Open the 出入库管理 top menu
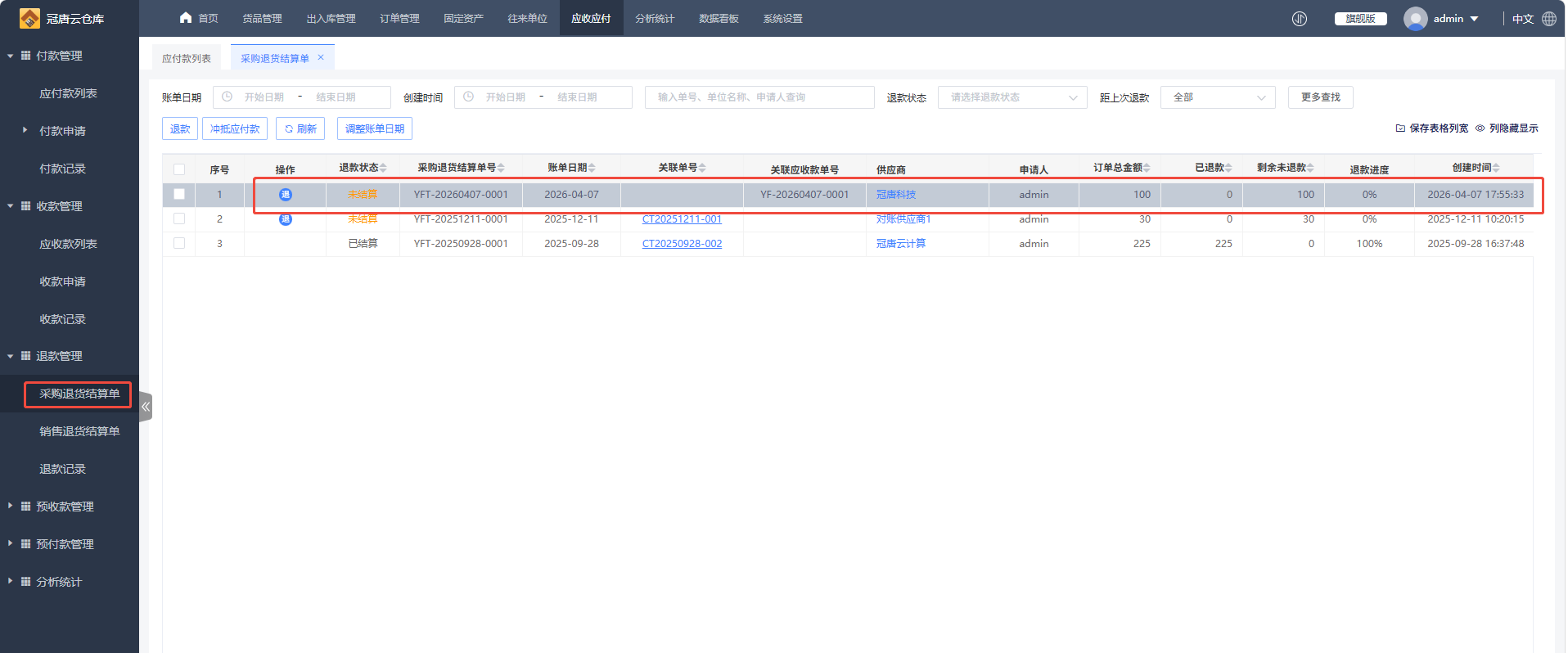1568x653 pixels. (x=331, y=19)
